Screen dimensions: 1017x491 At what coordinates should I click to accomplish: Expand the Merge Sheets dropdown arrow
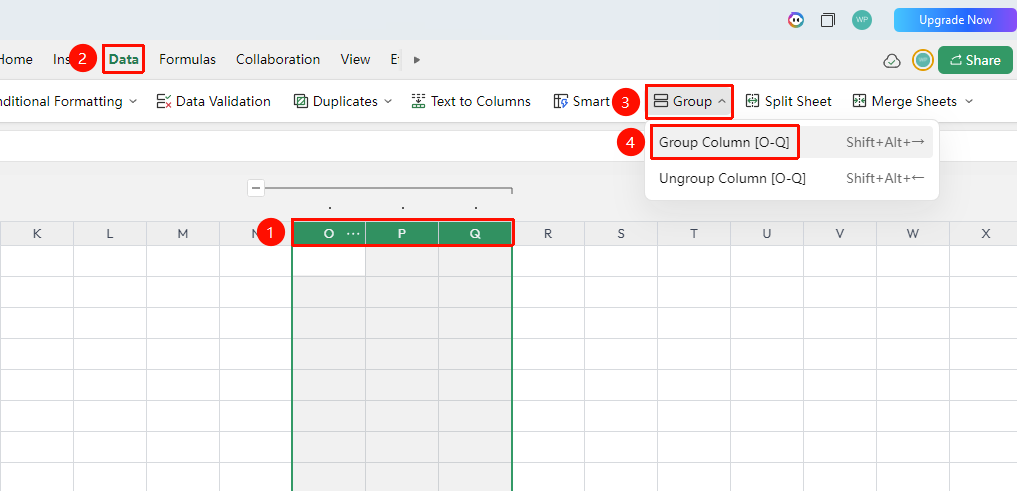tap(969, 101)
